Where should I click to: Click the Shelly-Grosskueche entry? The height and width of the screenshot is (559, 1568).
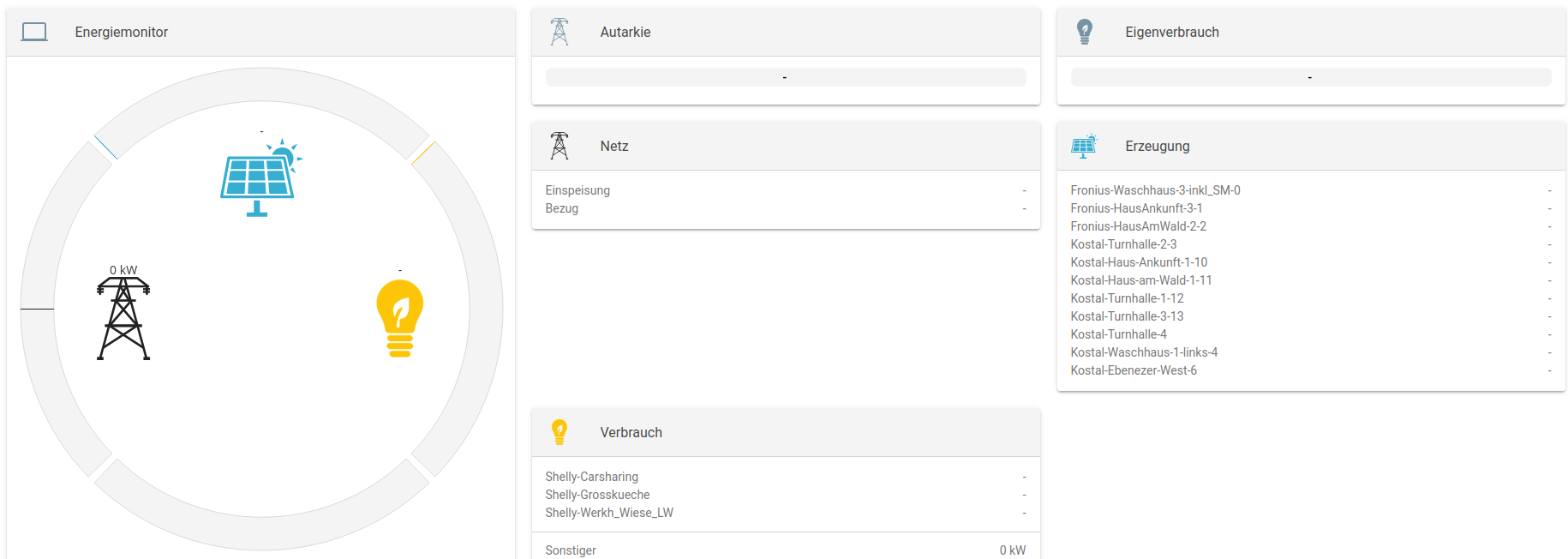tap(597, 495)
